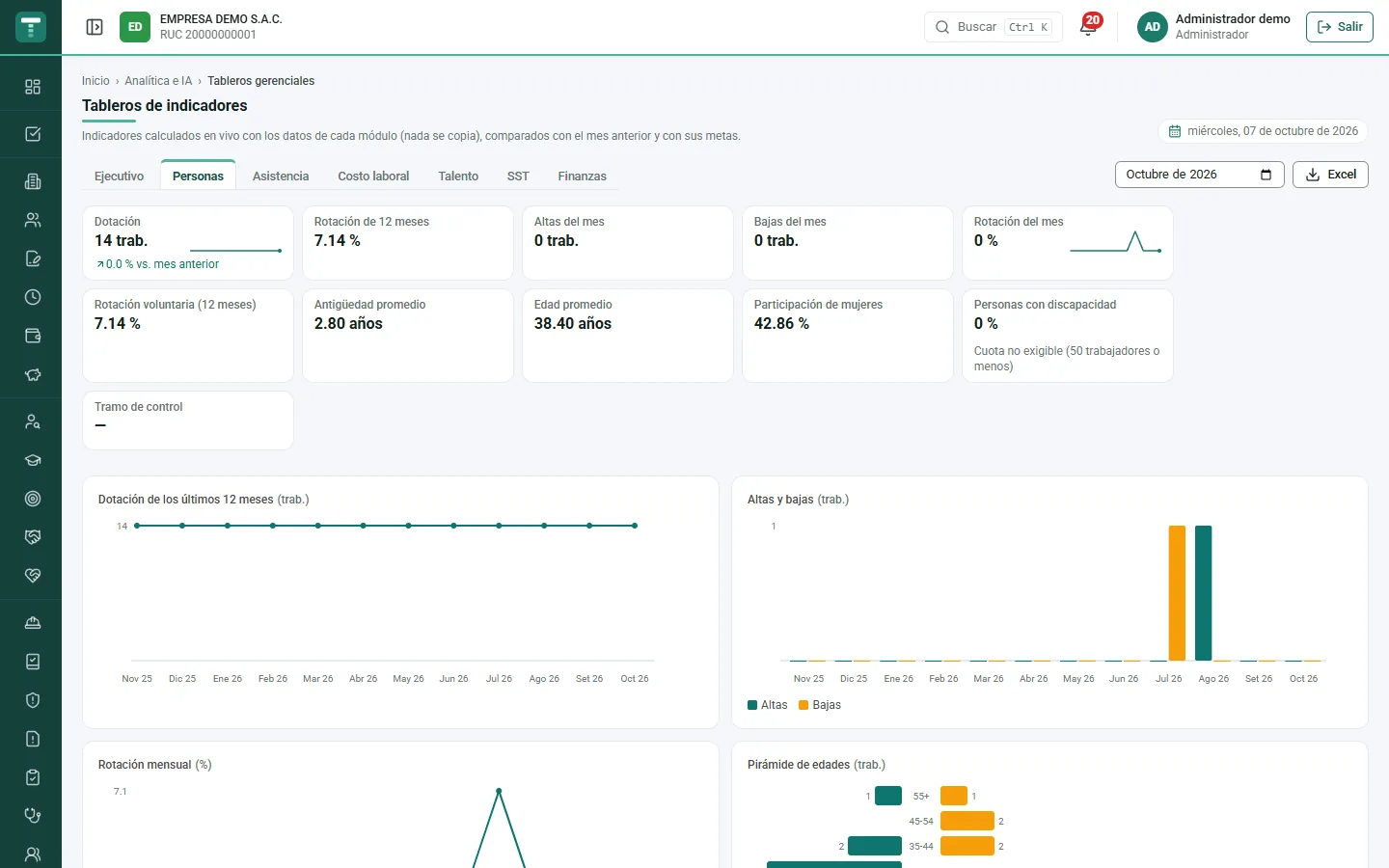Click the building icon in sidebar

pyautogui.click(x=33, y=181)
